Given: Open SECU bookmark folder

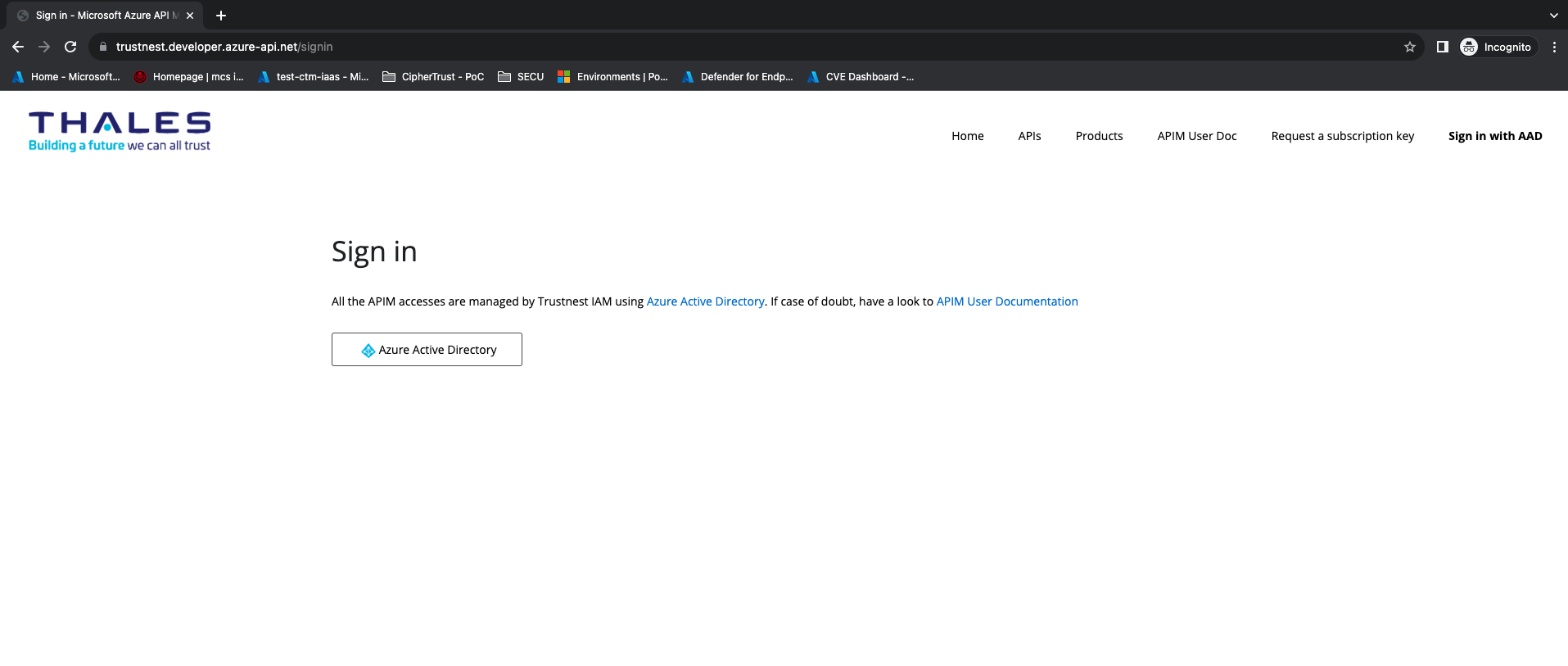Looking at the screenshot, I should pos(521,77).
